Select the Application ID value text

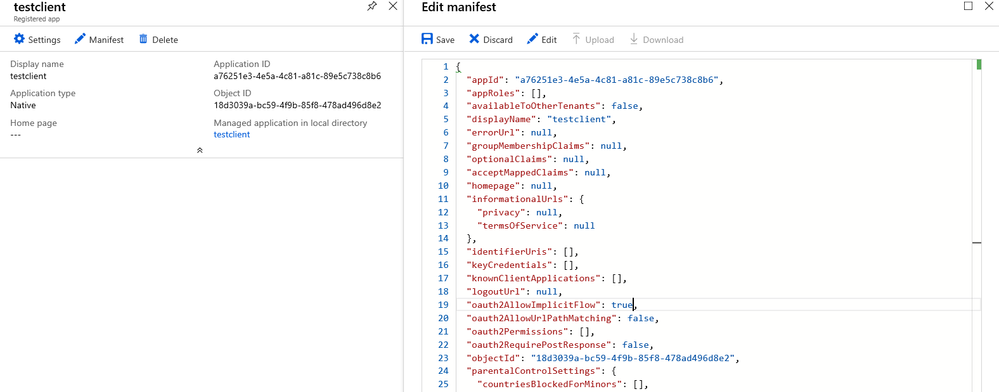point(297,76)
